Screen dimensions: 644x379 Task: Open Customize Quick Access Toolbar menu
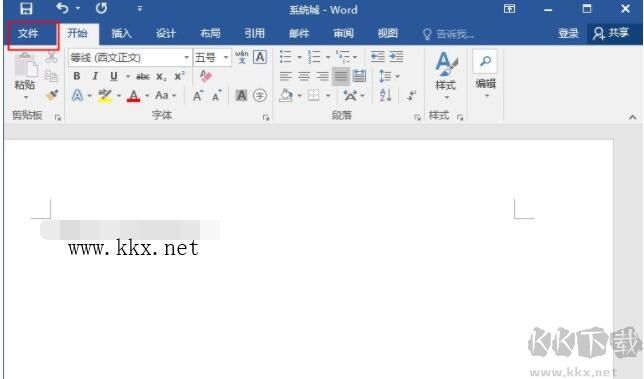click(140, 8)
